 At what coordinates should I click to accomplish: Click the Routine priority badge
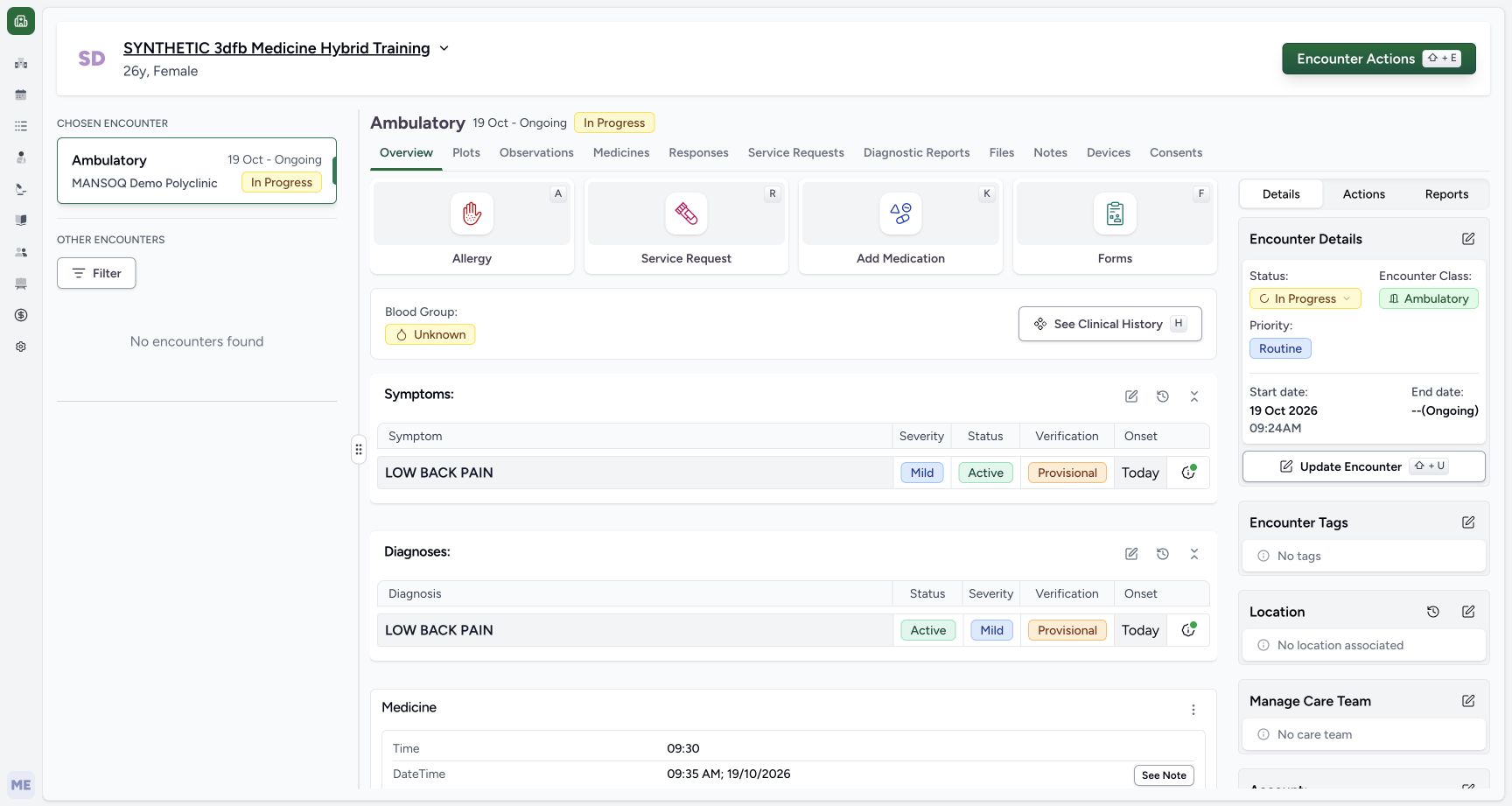tap(1280, 348)
